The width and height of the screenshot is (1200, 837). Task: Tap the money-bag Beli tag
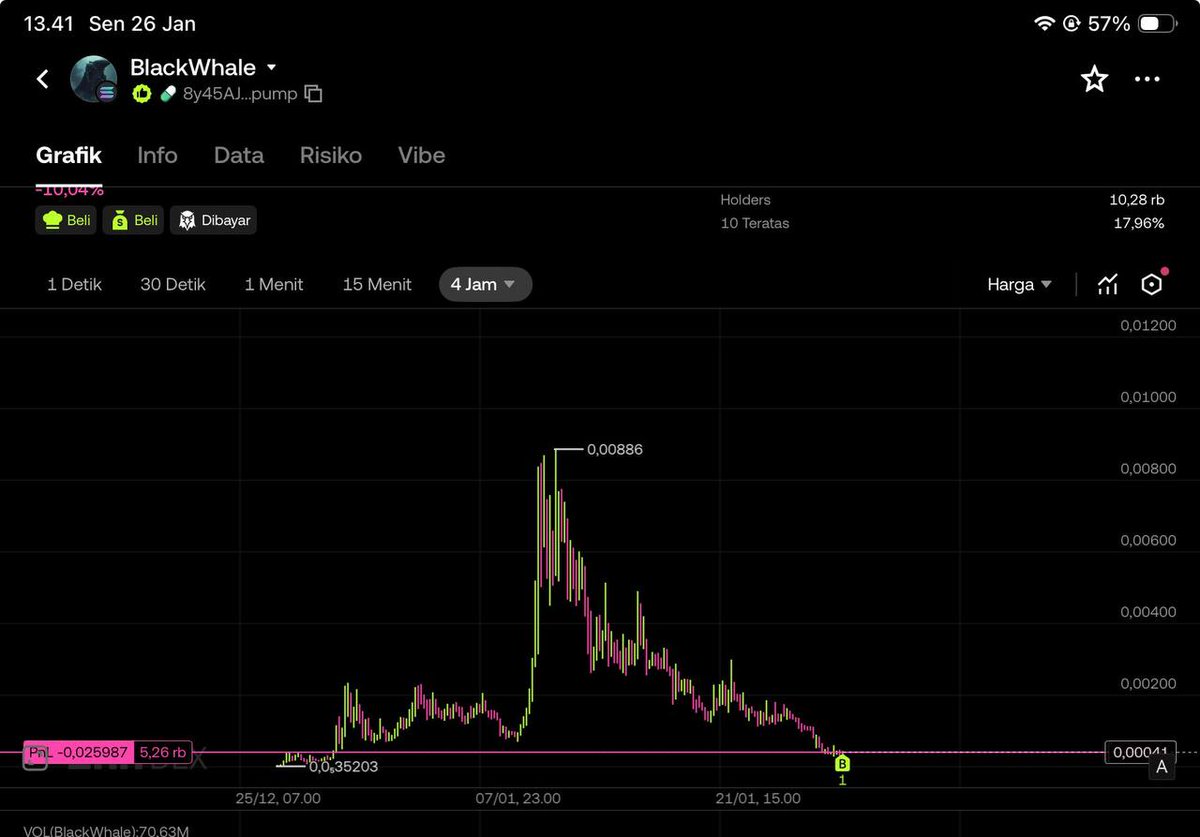[133, 220]
